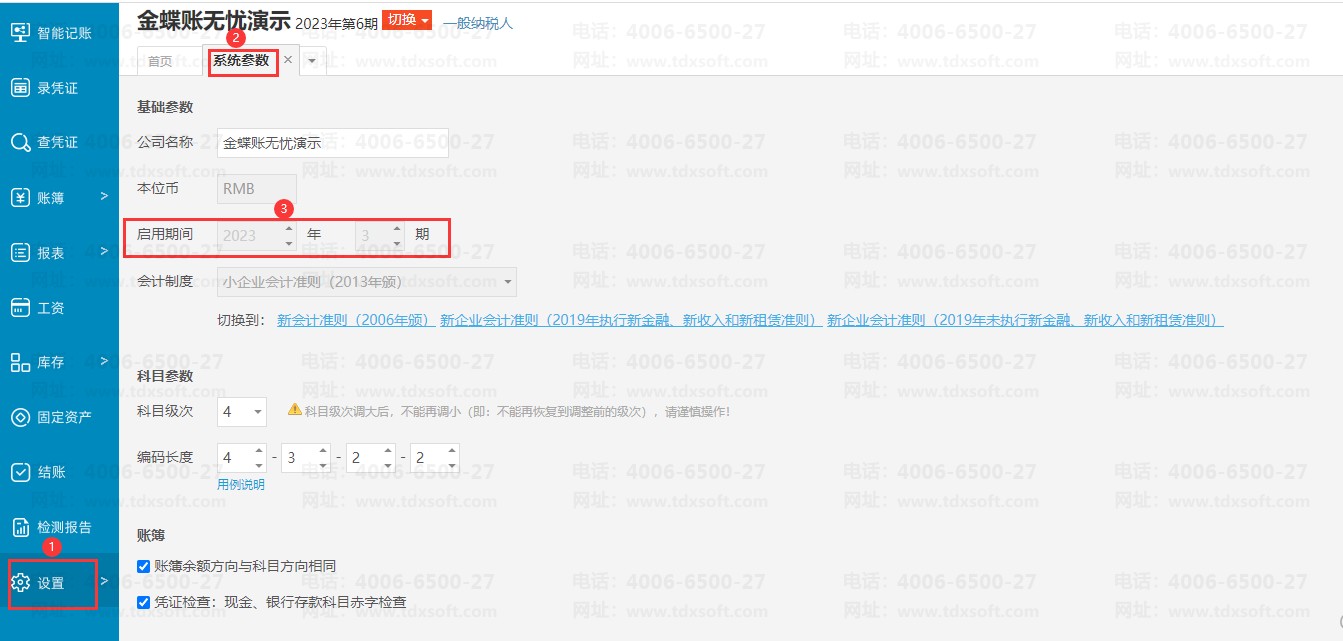
Task: Click the 基础参数 section heading
Action: (165, 107)
